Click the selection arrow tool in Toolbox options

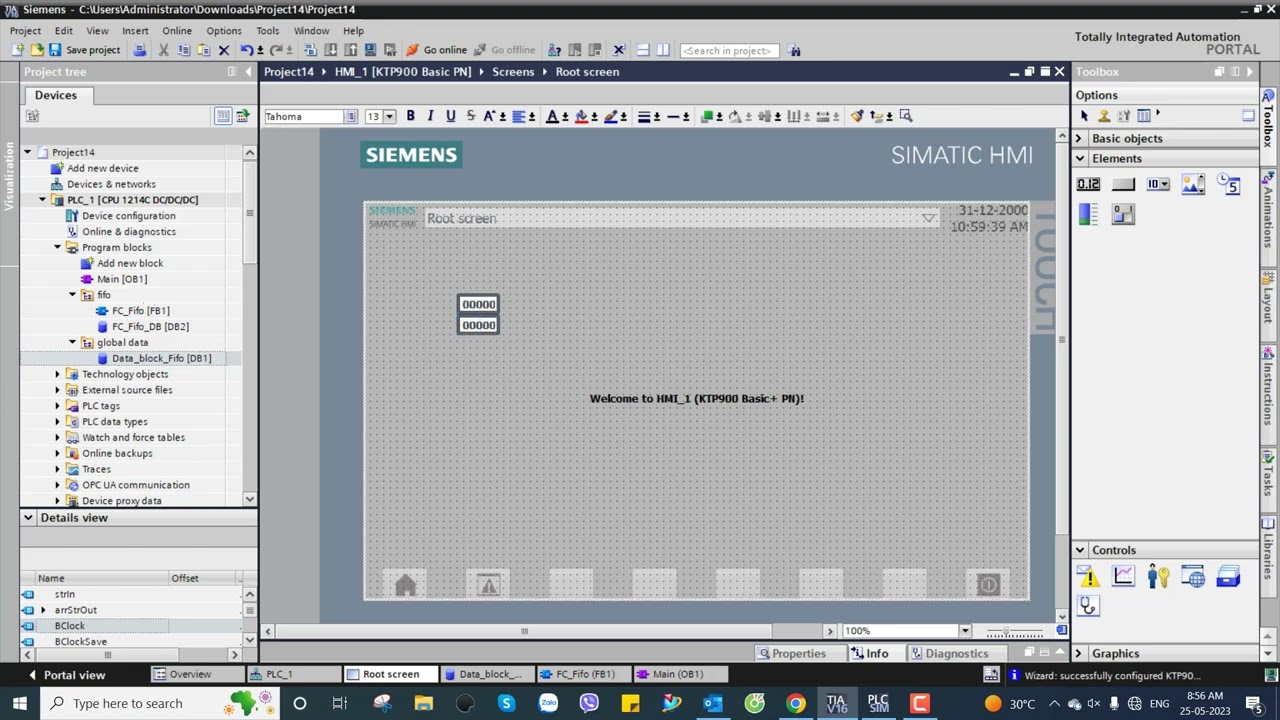pyautogui.click(x=1084, y=116)
